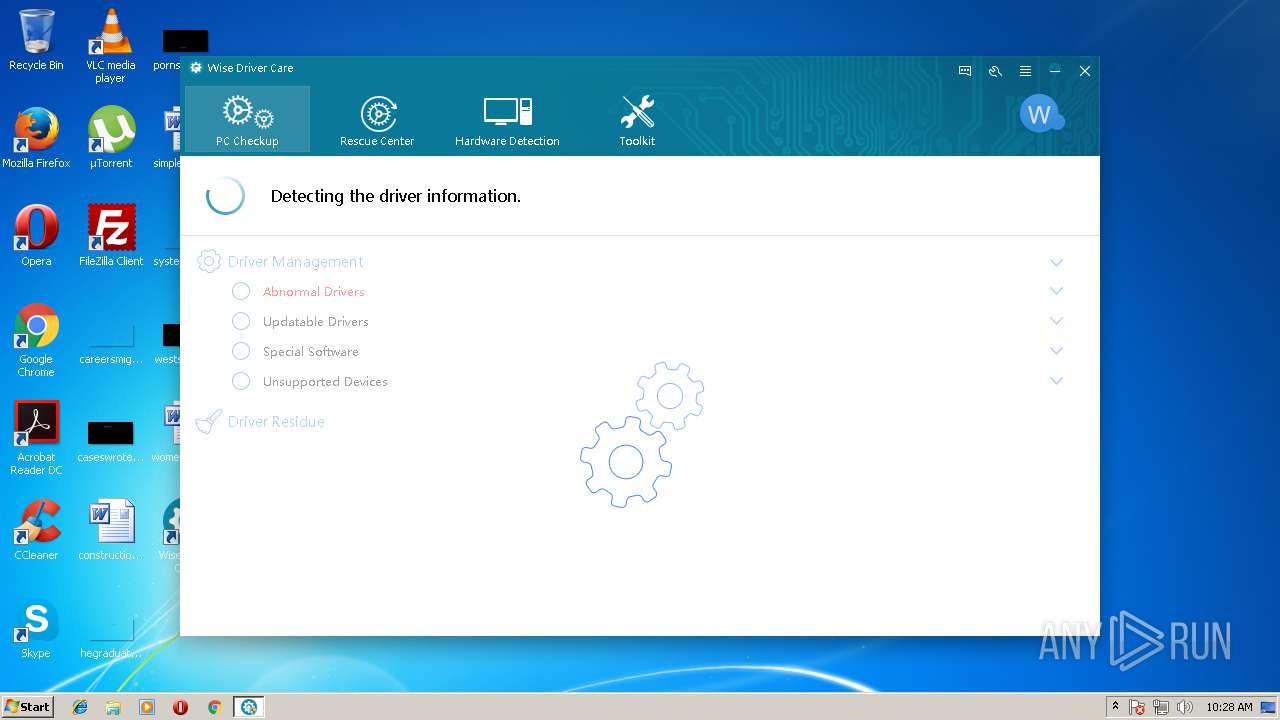Viewport: 1280px width, 720px height.
Task: Show hidden system tray icons arrow
Action: point(1114,707)
